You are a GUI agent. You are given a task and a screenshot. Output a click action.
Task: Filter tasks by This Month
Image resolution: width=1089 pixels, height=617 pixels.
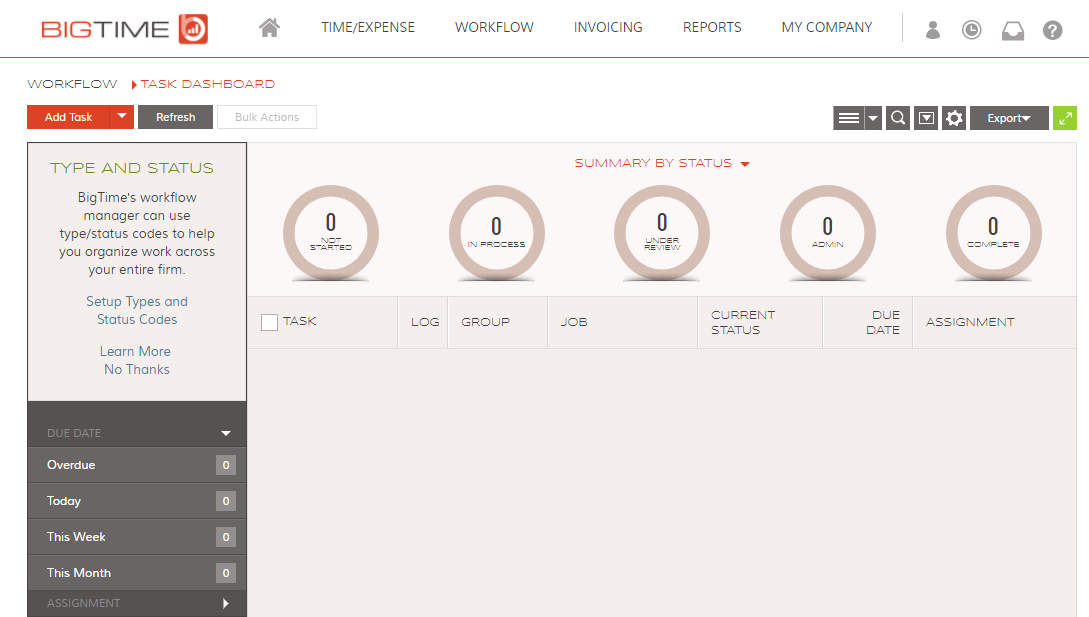point(137,573)
